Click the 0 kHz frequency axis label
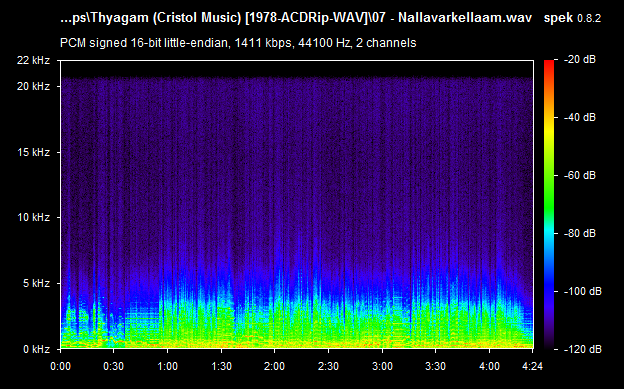Image resolution: width=624 pixels, height=389 pixels. click(36, 349)
